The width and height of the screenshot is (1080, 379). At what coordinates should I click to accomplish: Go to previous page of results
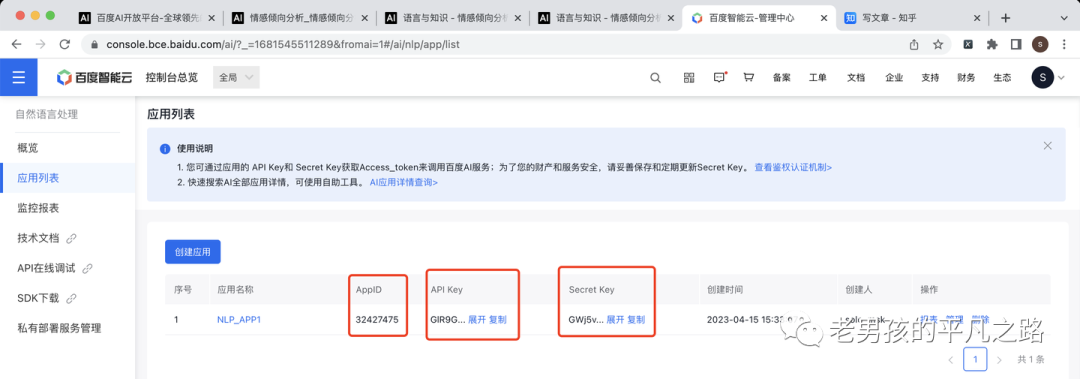951,359
